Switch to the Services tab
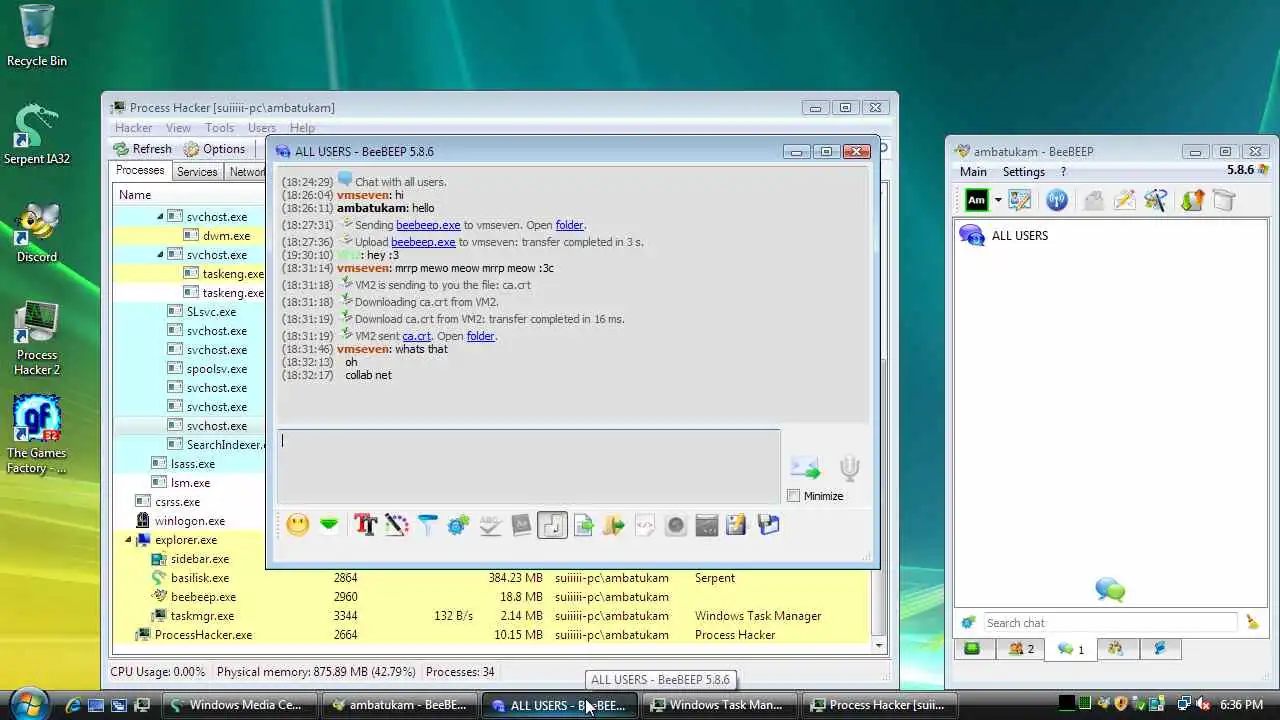 coord(197,172)
